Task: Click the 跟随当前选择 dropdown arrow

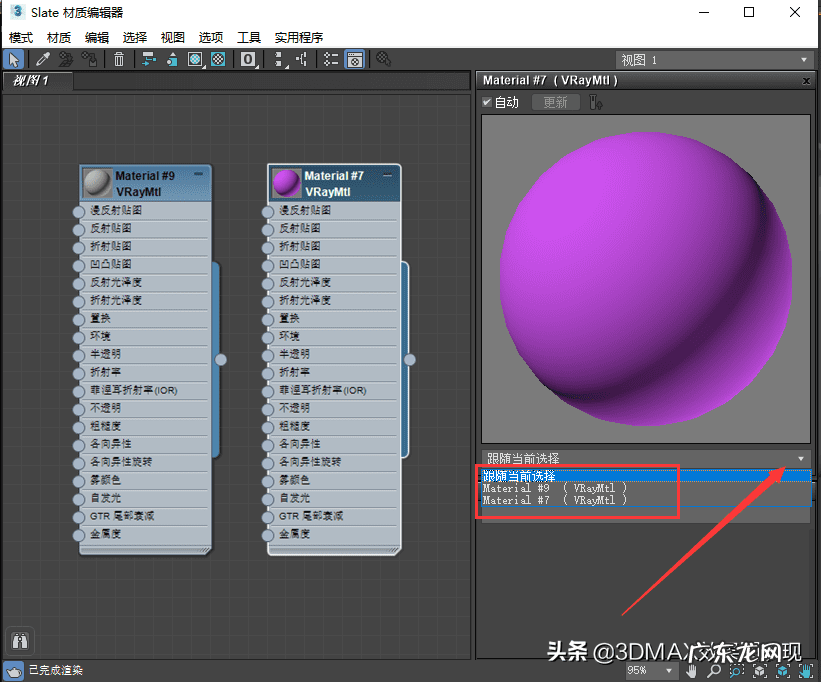Action: [x=801, y=458]
